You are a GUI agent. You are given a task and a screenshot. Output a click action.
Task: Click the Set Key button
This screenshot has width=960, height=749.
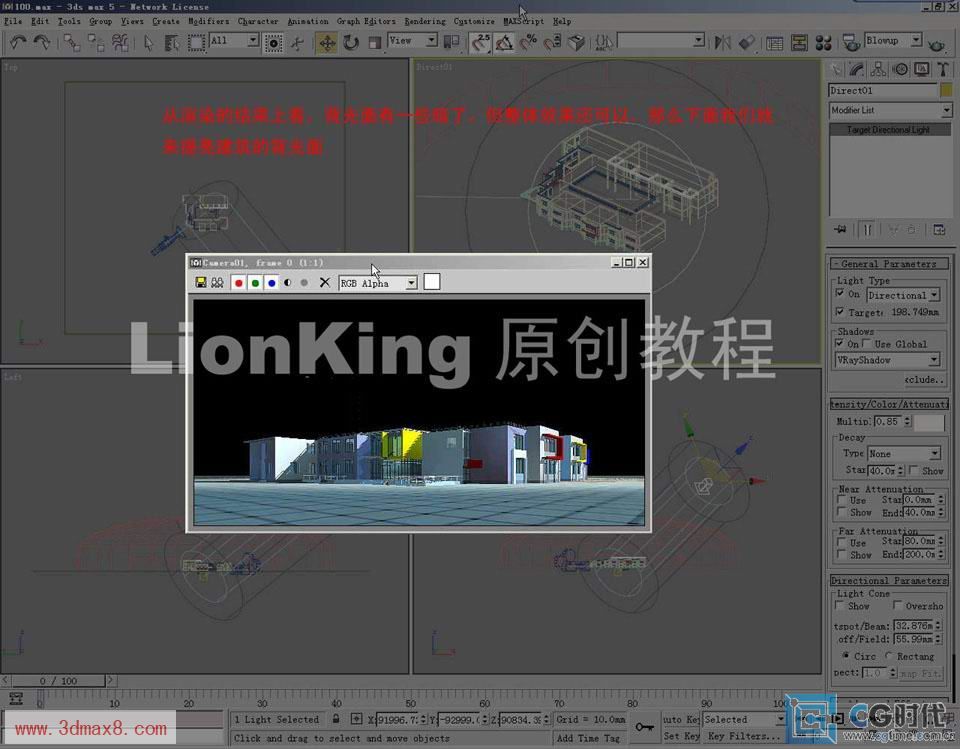(681, 736)
